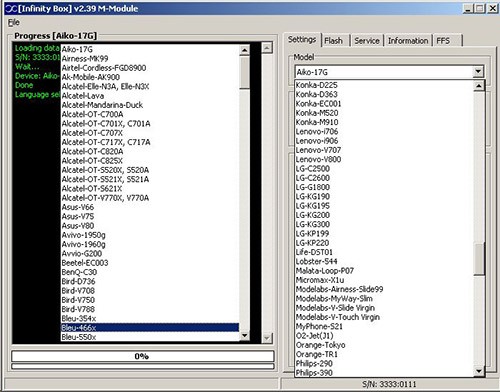The height and width of the screenshot is (392, 500).
Task: Select BenQ-C30 entry
Action: point(150,272)
